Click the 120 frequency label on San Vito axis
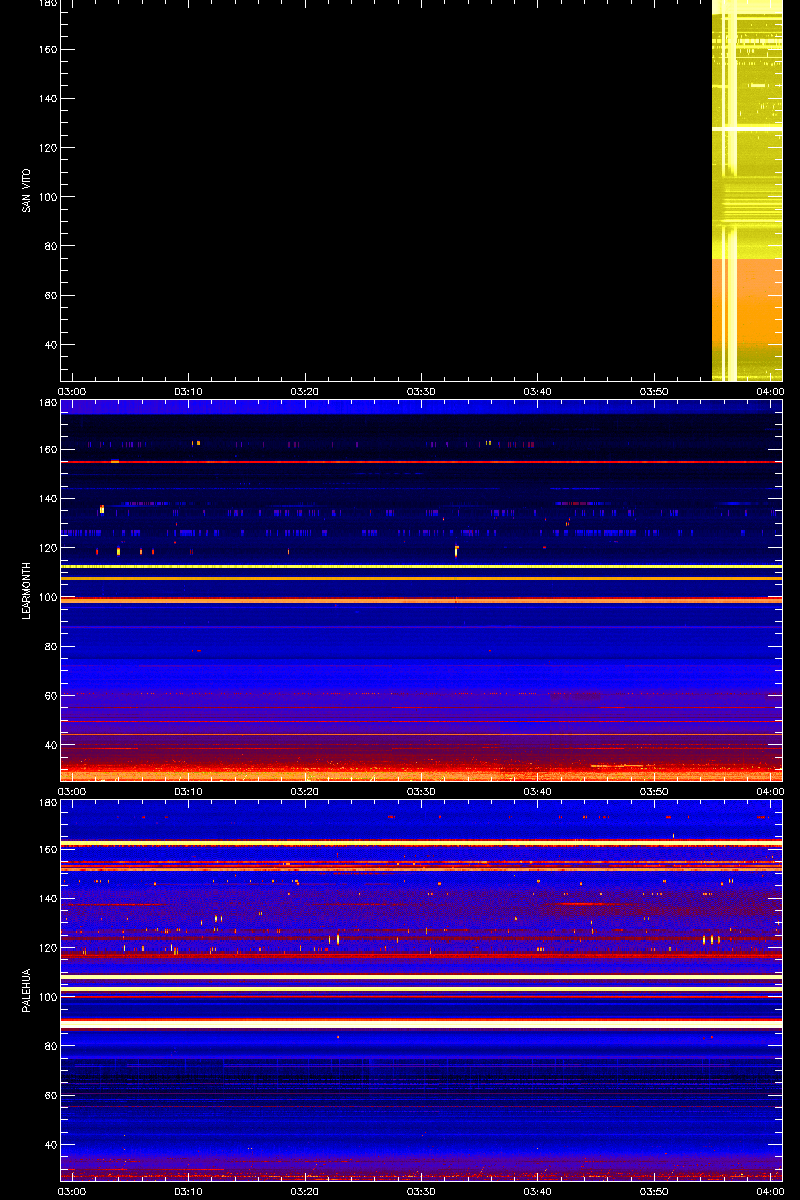The image size is (800, 1200). 46,148
